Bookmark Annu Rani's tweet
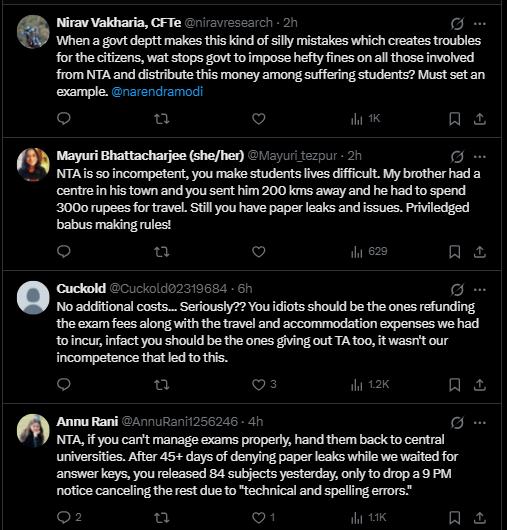This screenshot has height=530, width=507. pyautogui.click(x=455, y=517)
